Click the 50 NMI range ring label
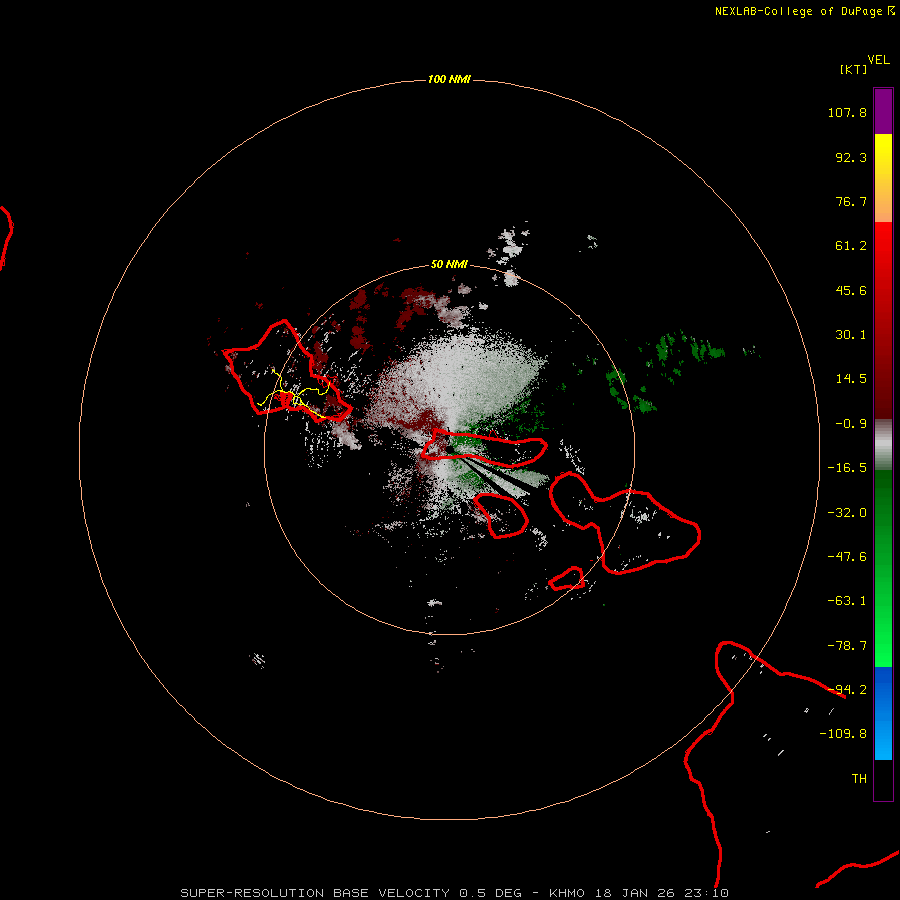Screen dimensions: 900x900 449,265
